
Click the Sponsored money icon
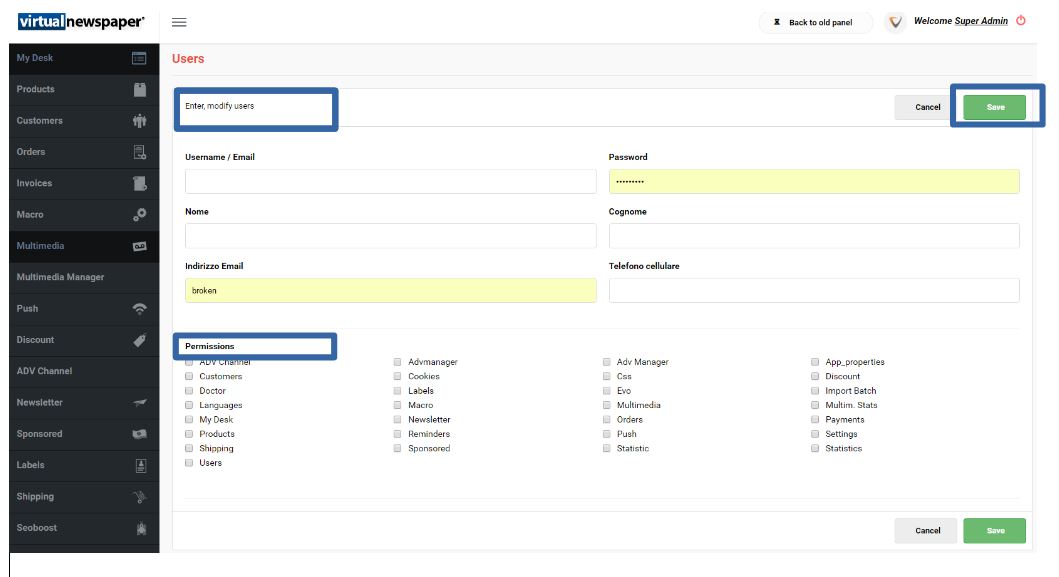pyautogui.click(x=140, y=434)
